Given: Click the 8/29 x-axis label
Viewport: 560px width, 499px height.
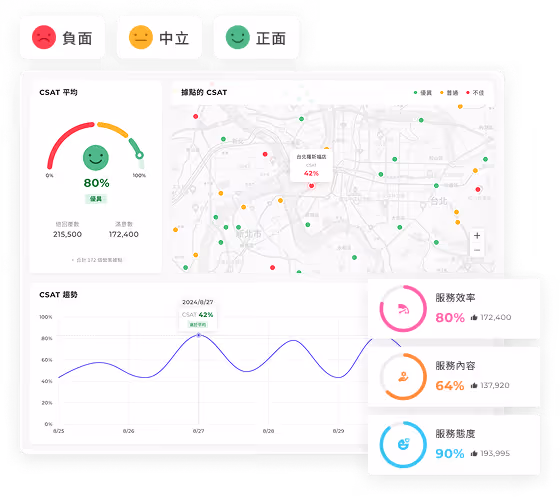Looking at the screenshot, I should (x=339, y=431).
